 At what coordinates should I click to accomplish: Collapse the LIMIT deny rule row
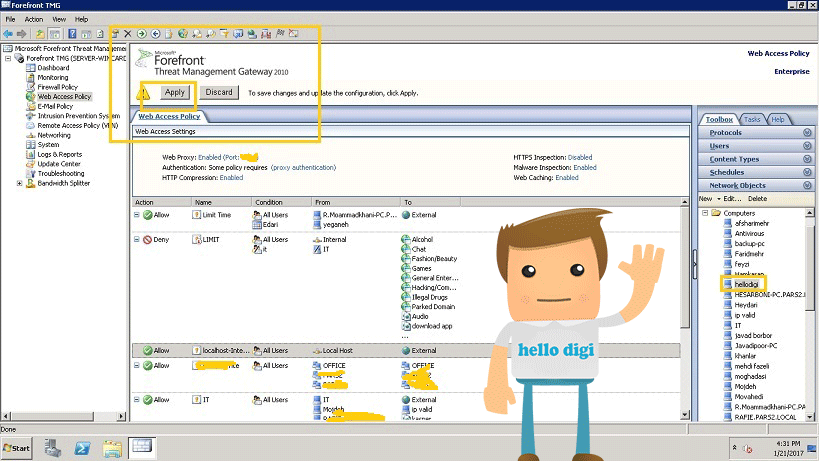(136, 240)
